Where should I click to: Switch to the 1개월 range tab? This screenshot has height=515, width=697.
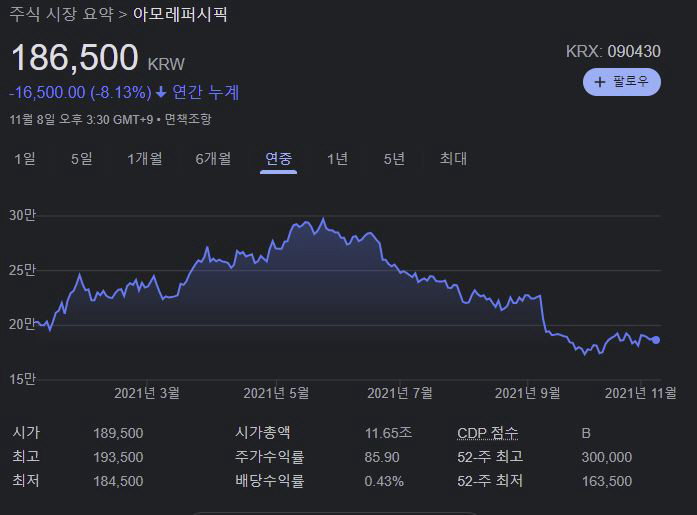[x=145, y=159]
